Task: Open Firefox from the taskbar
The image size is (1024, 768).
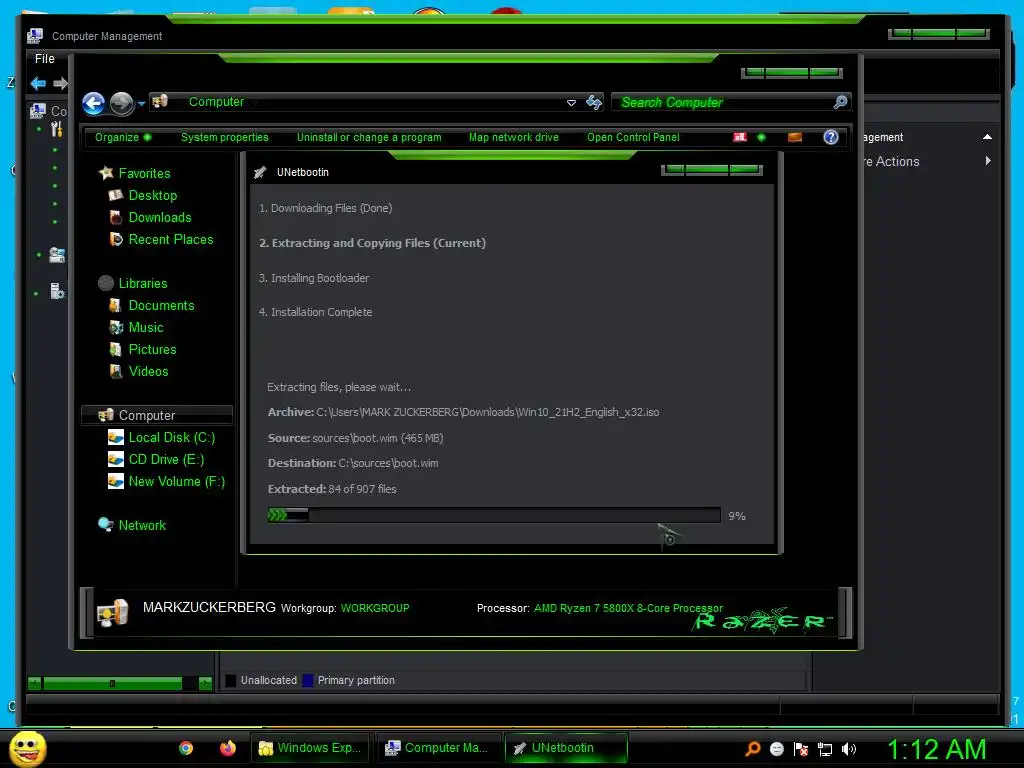Action: 227,748
